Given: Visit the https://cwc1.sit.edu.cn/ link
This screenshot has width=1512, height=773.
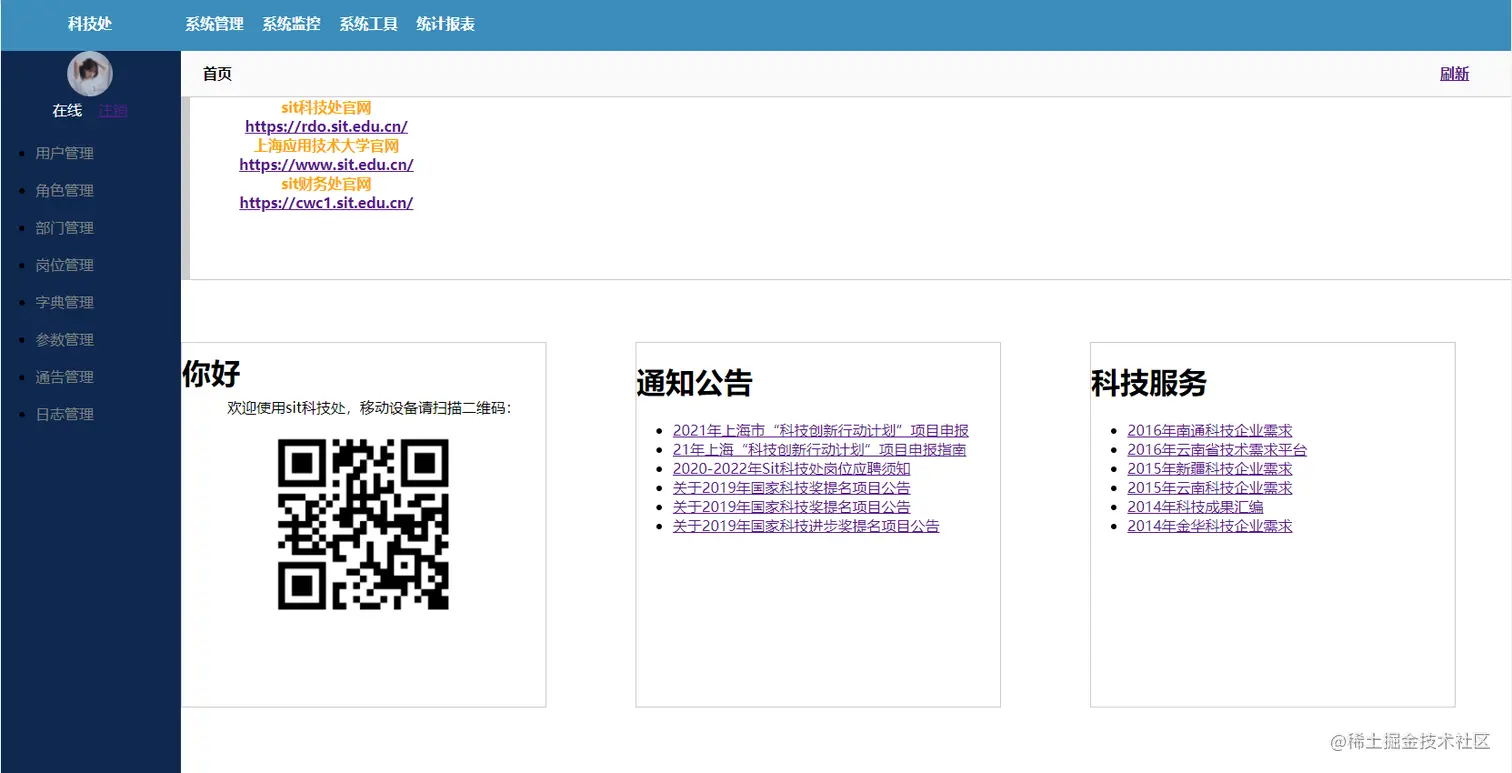Looking at the screenshot, I should (326, 203).
